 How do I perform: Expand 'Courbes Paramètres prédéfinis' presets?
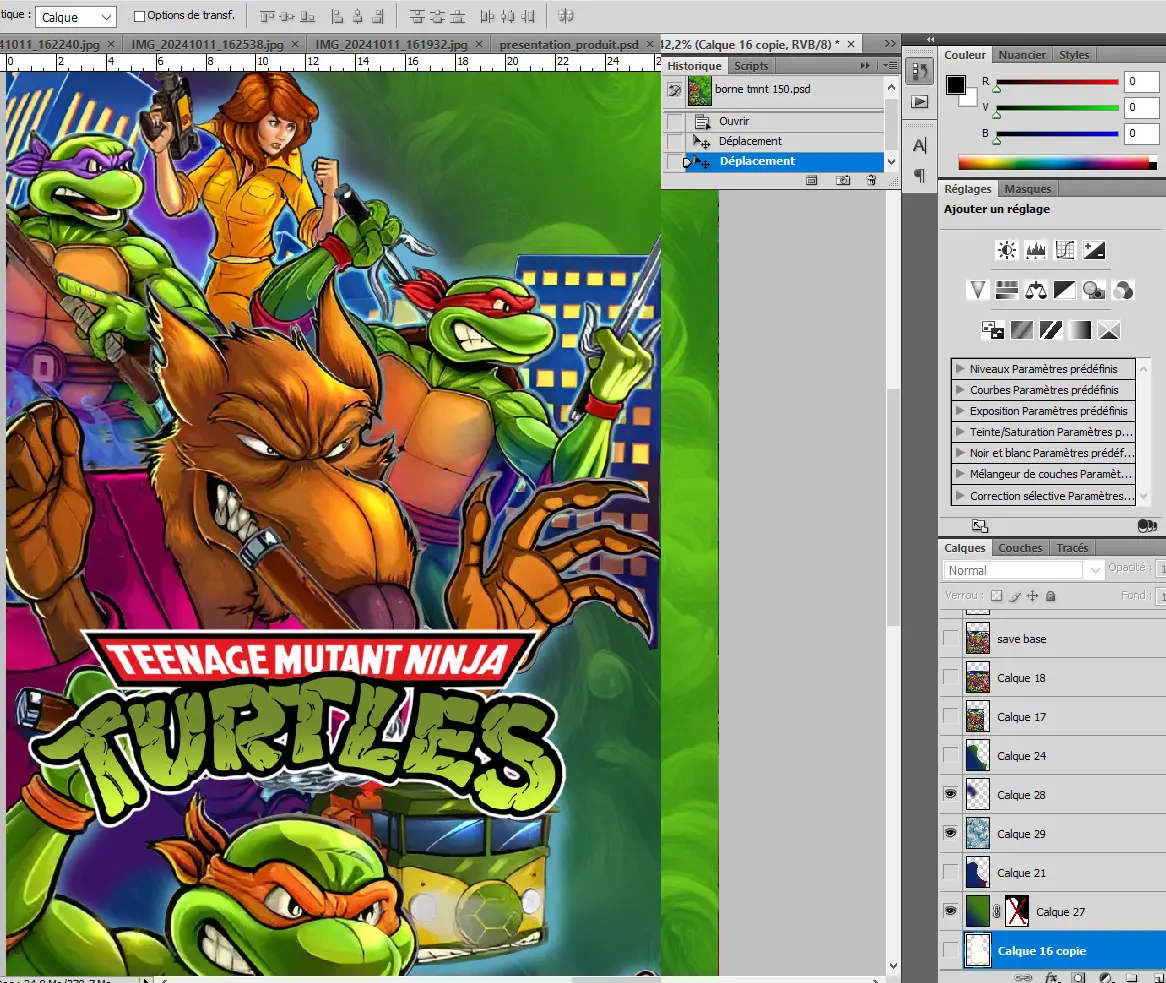click(x=960, y=389)
